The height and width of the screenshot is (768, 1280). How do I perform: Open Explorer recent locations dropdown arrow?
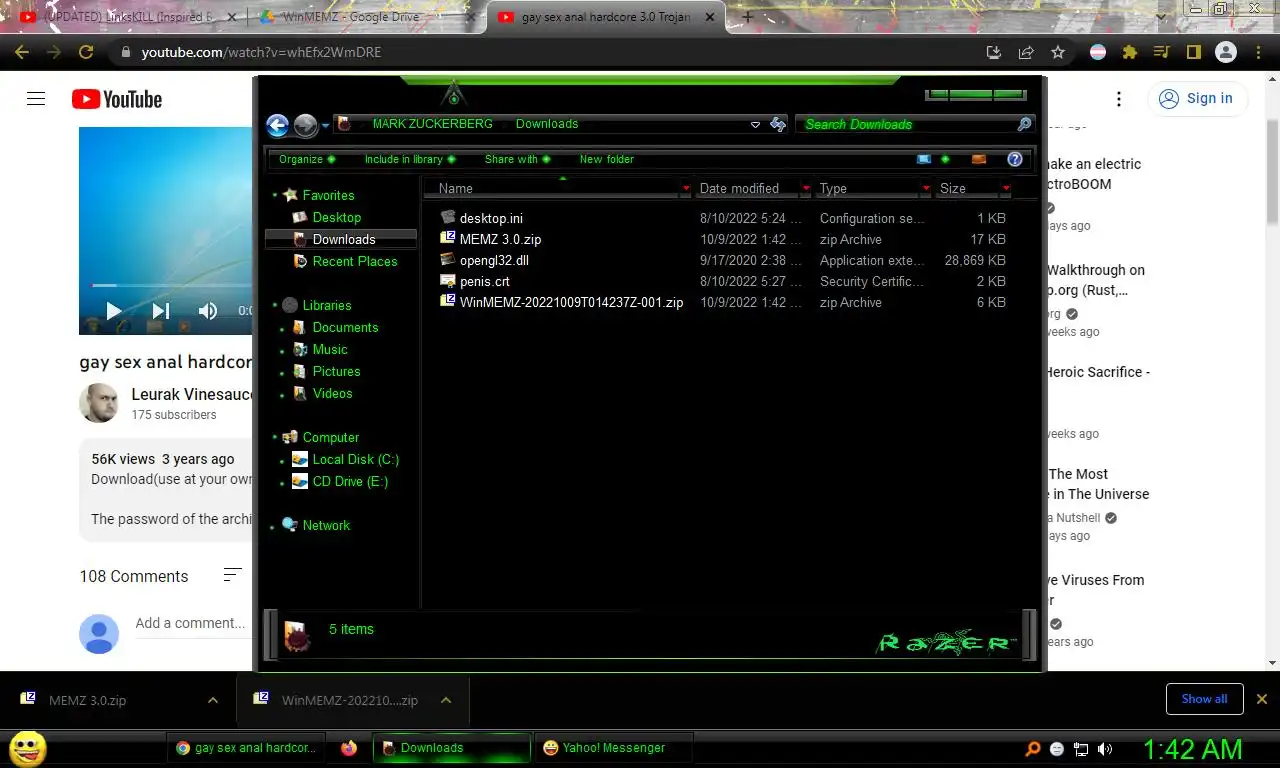[x=326, y=126]
